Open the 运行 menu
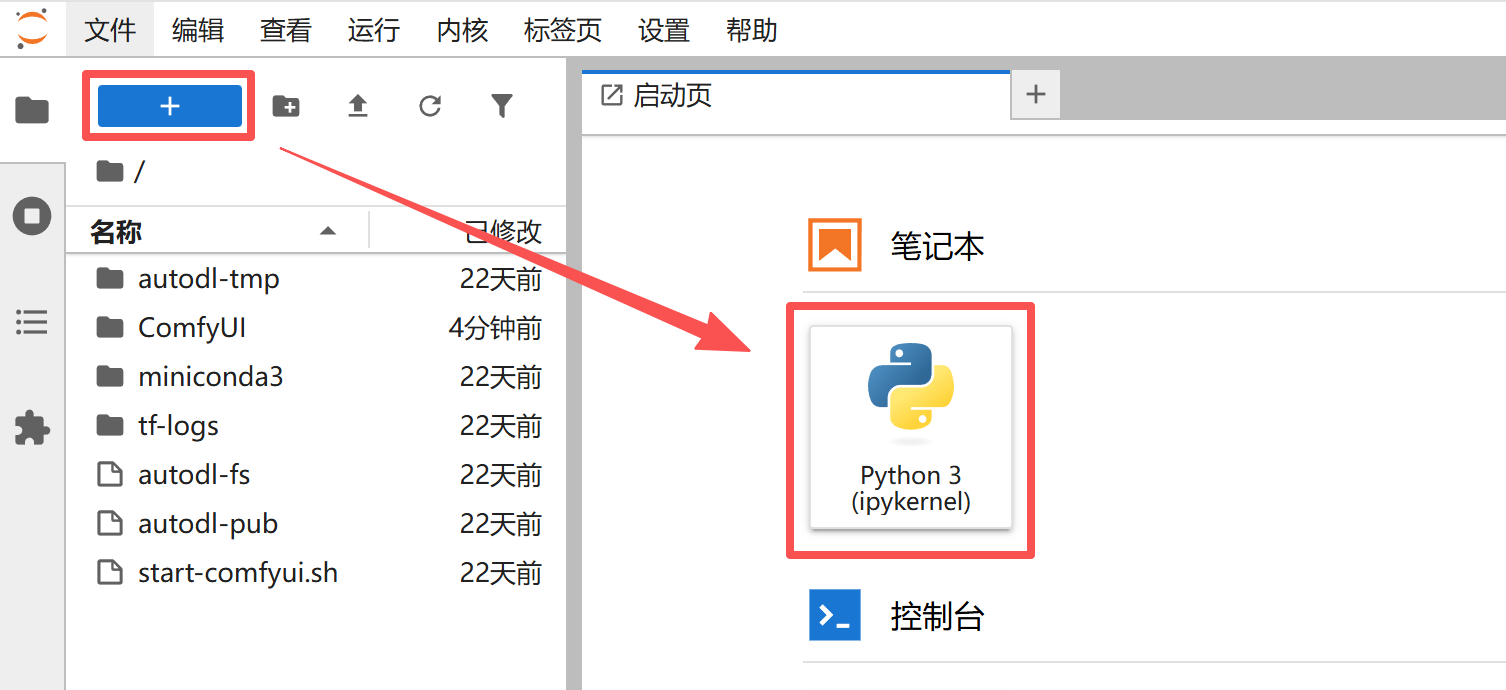Image resolution: width=1506 pixels, height=690 pixels. pyautogui.click(x=374, y=30)
